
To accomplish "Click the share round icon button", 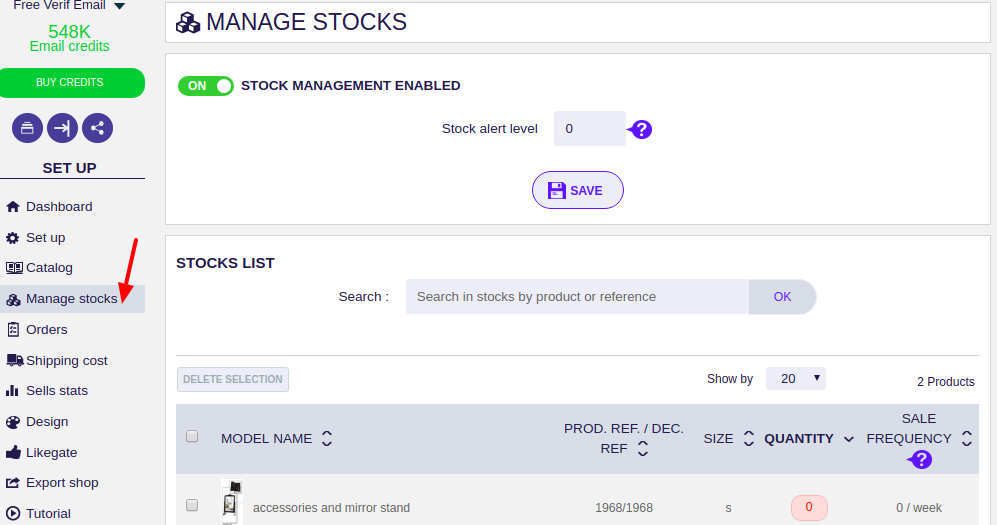I will [97, 128].
